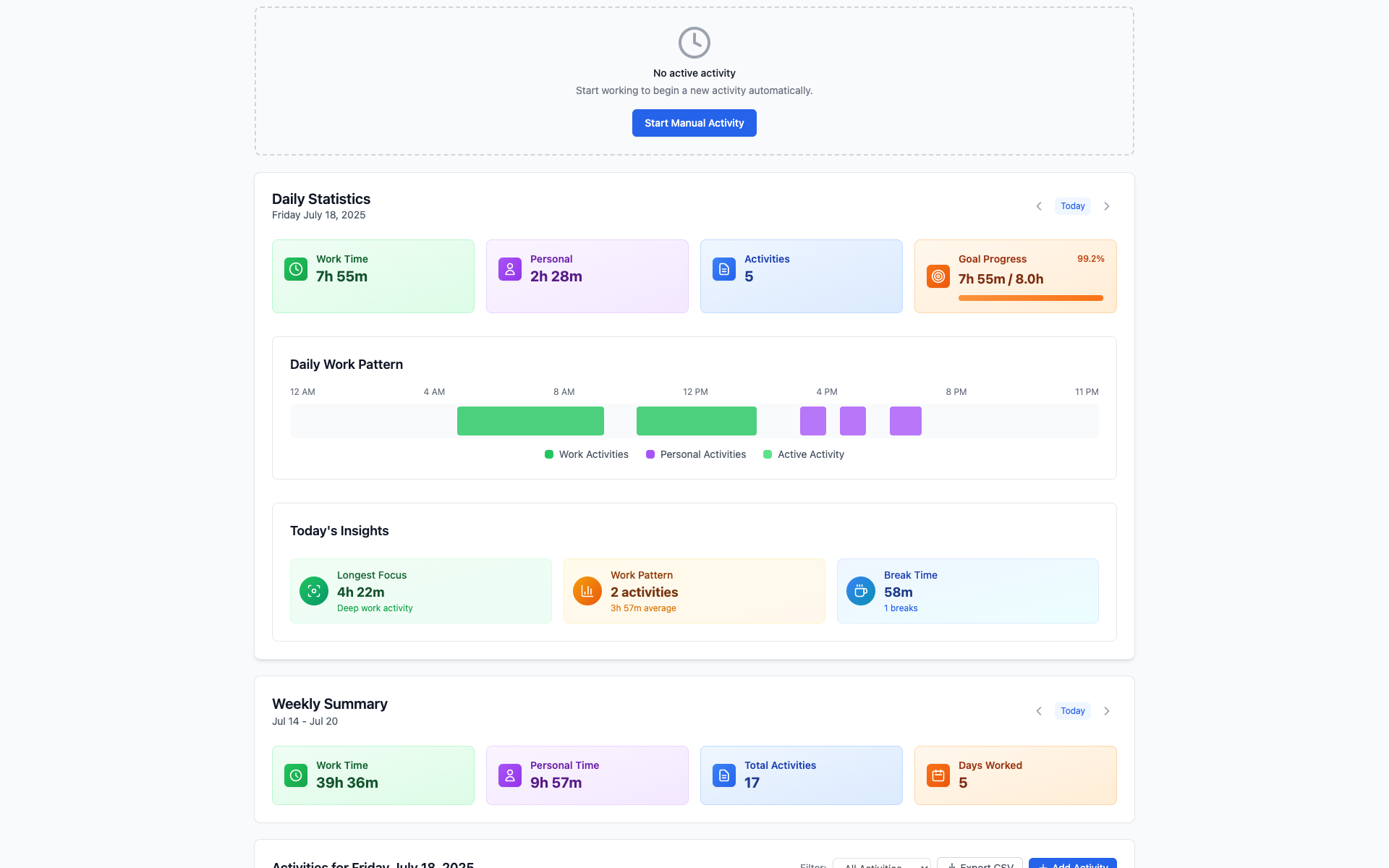Viewport: 1389px width, 868px height.
Task: Click the 4 PM timeline axis label
Action: (x=827, y=392)
